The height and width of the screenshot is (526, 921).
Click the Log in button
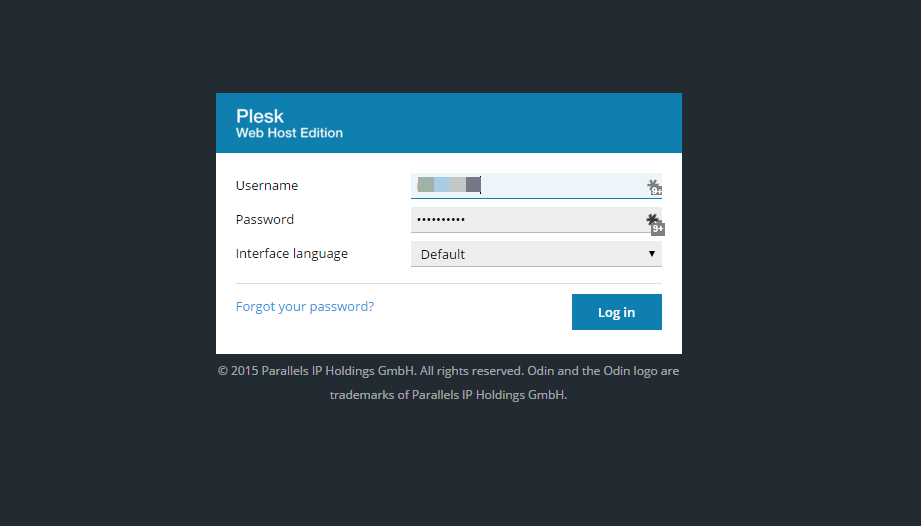(617, 312)
